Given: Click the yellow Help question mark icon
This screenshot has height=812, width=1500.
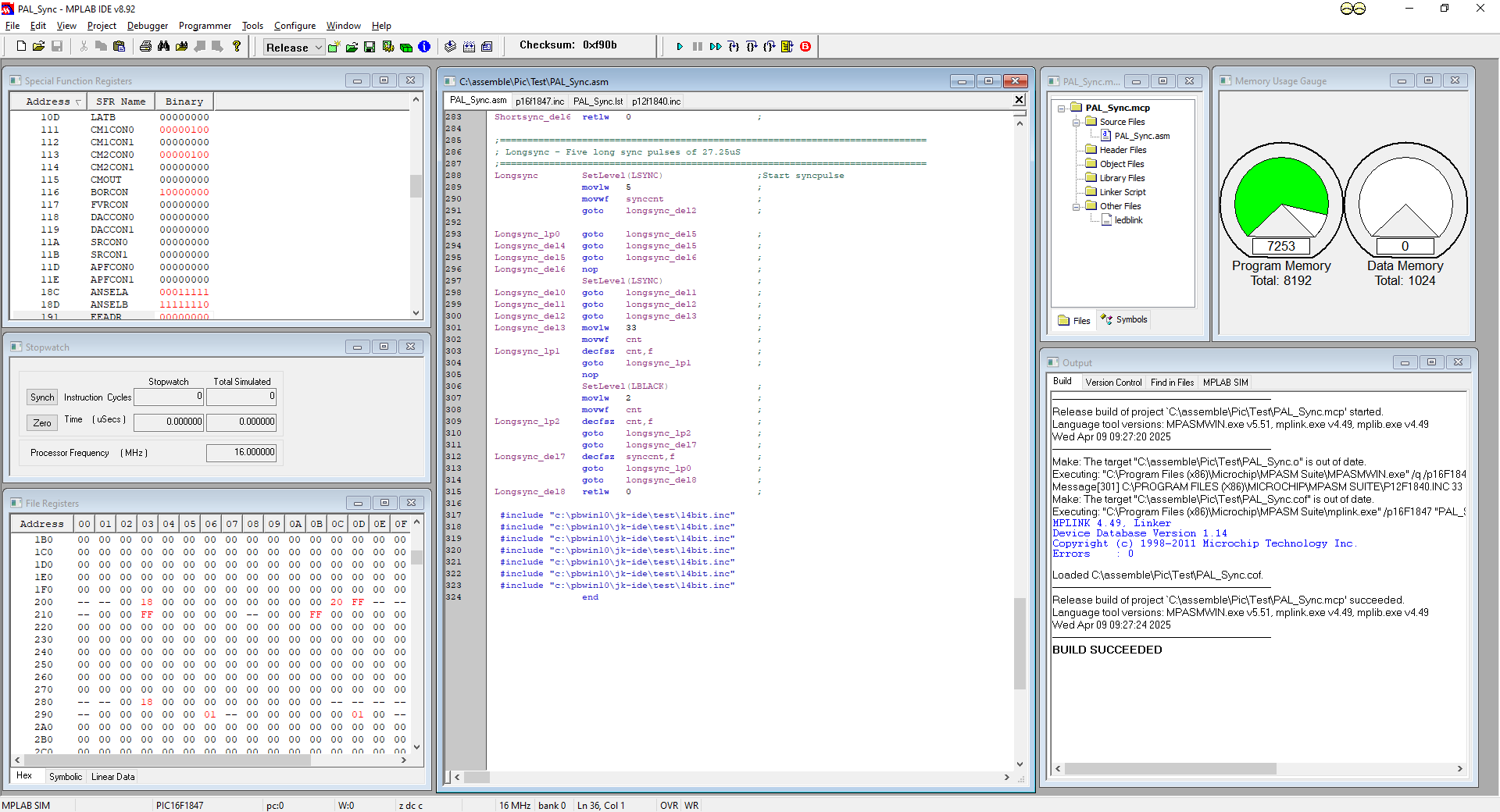Looking at the screenshot, I should [237, 46].
